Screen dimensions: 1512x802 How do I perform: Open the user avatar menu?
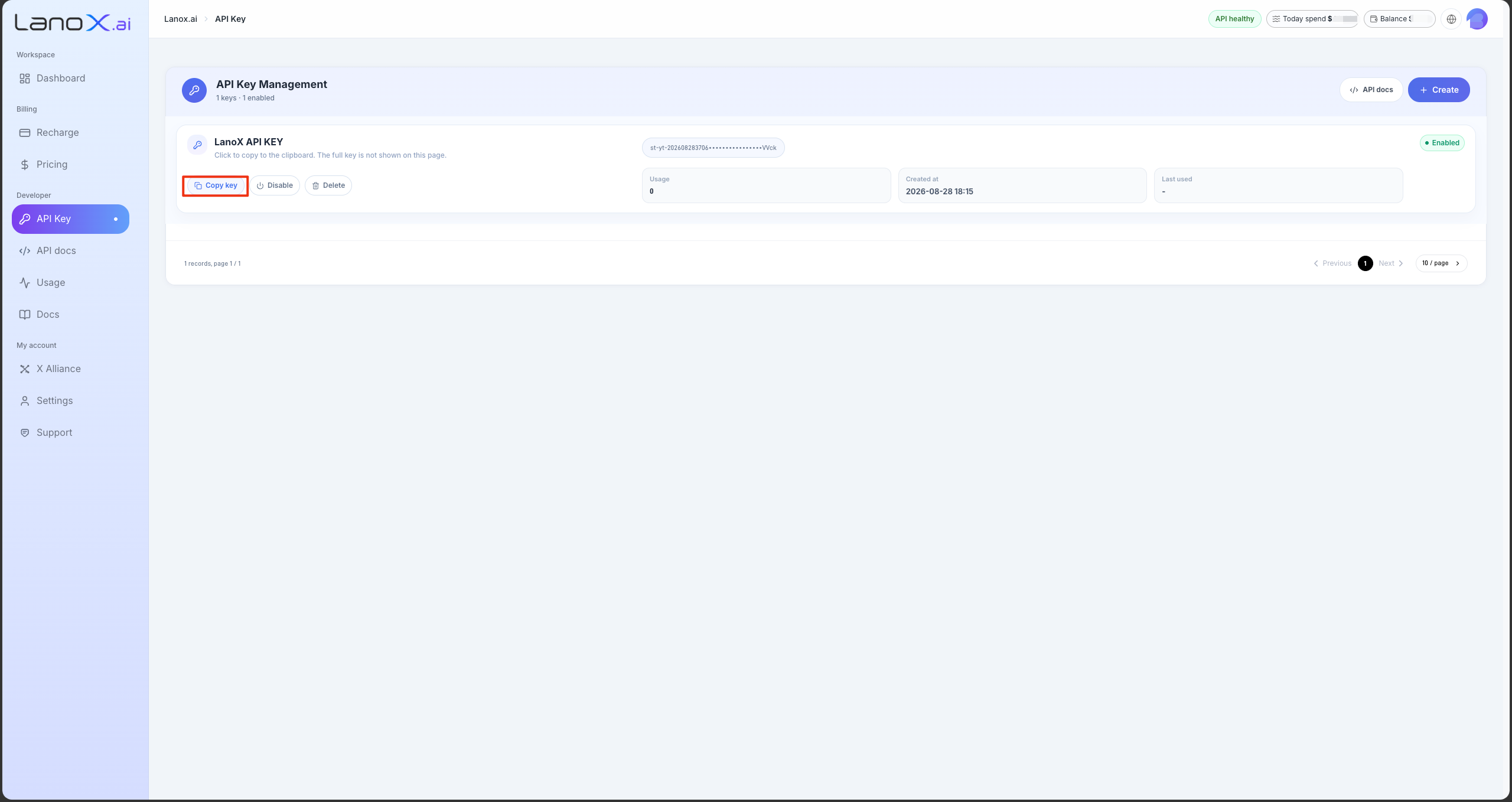pos(1477,19)
